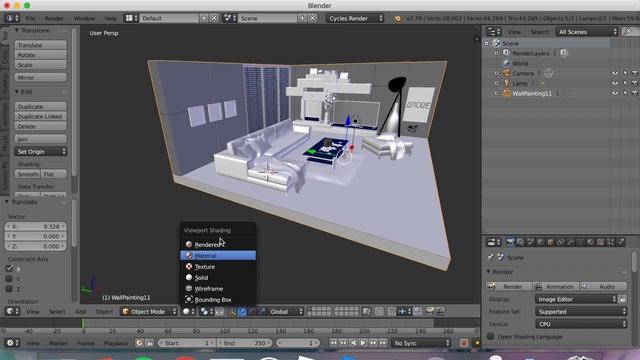This screenshot has width=640, height=360.
Task: Open the Render menu in top bar
Action: pyautogui.click(x=54, y=18)
